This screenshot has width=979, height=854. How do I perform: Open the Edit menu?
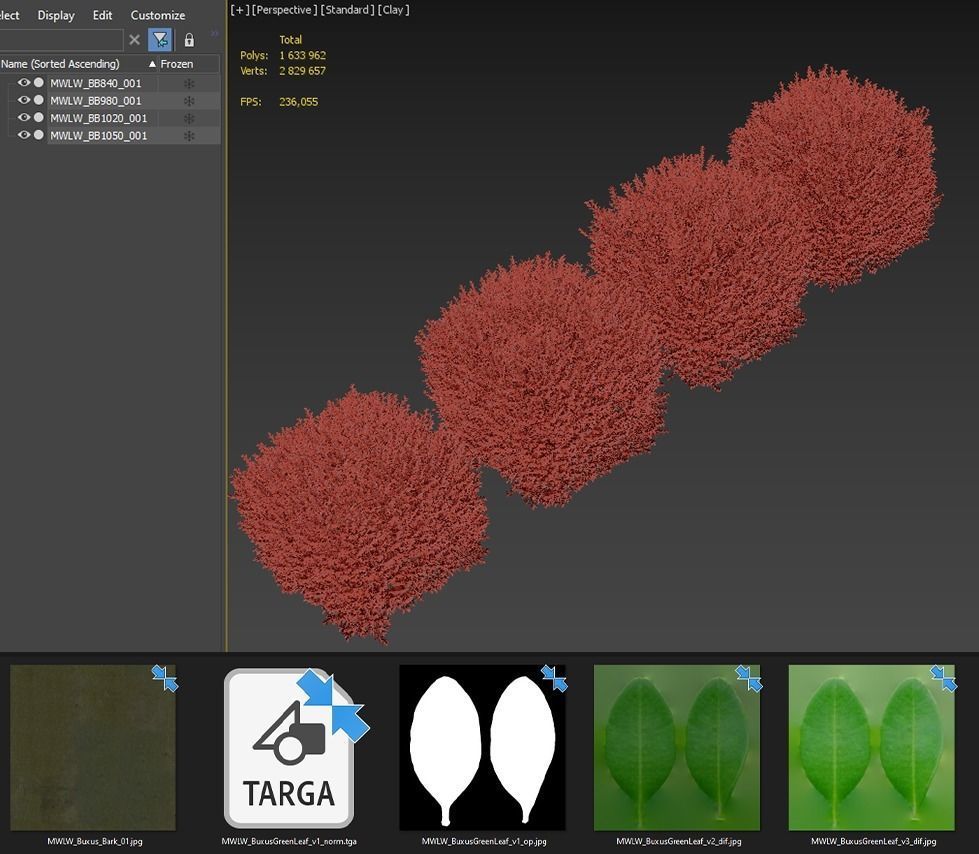102,15
